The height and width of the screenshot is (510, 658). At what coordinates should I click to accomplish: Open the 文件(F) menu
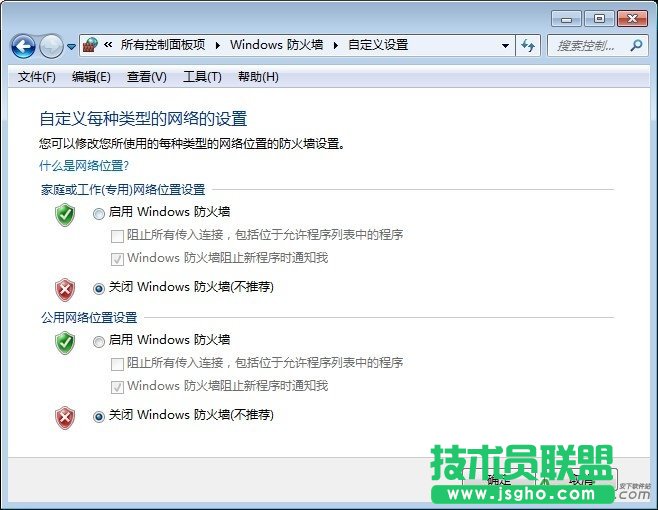[37, 77]
